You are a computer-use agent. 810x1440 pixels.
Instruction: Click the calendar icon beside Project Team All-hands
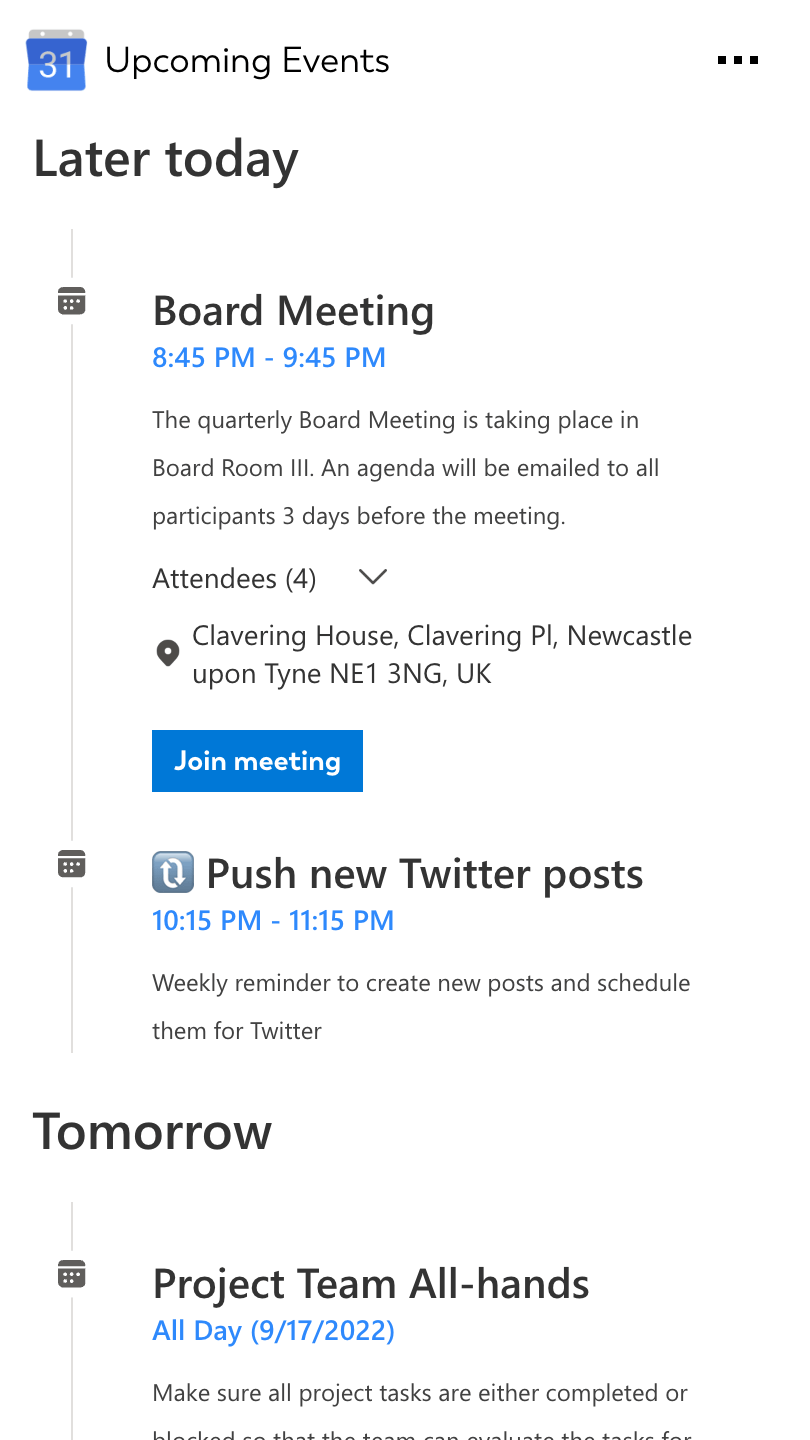click(x=72, y=1274)
